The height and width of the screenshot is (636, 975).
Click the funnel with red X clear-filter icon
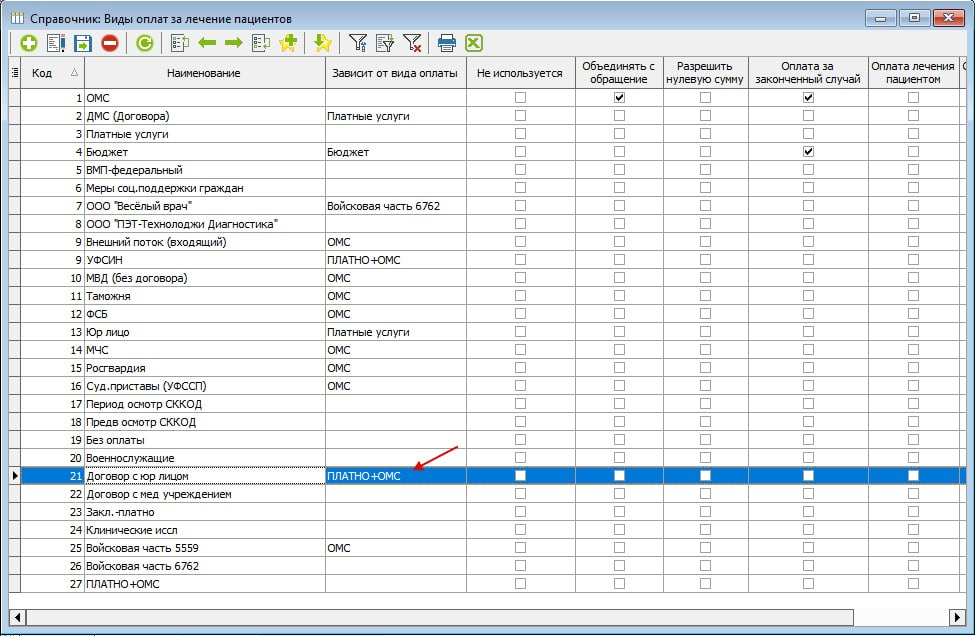click(x=412, y=43)
